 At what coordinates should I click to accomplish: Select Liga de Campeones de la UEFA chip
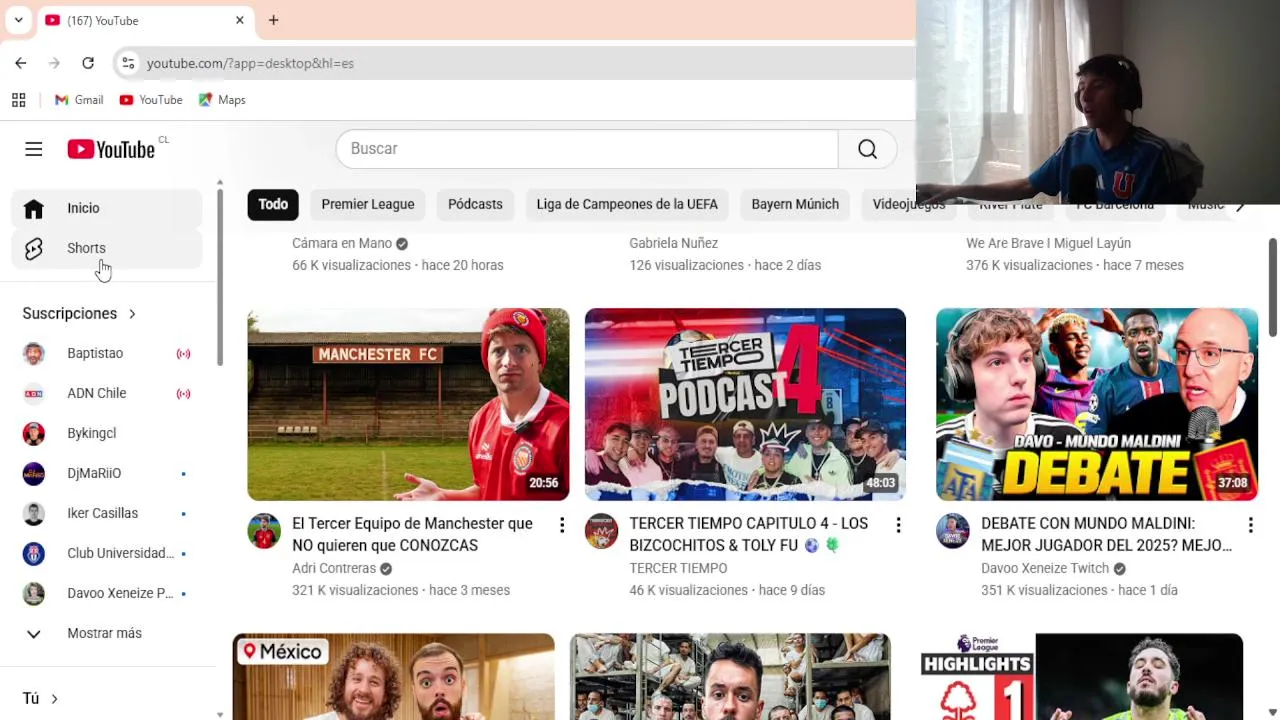tap(627, 204)
